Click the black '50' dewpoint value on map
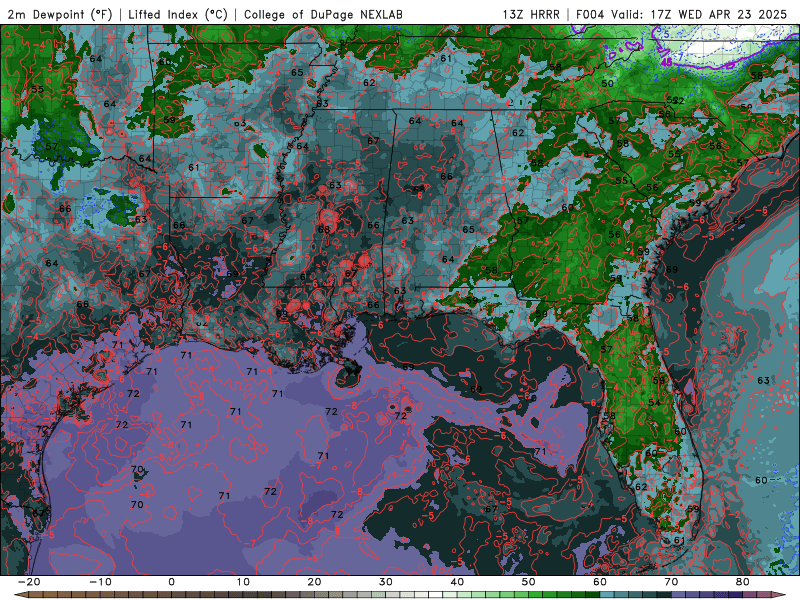This screenshot has width=800, height=600. 607,84
